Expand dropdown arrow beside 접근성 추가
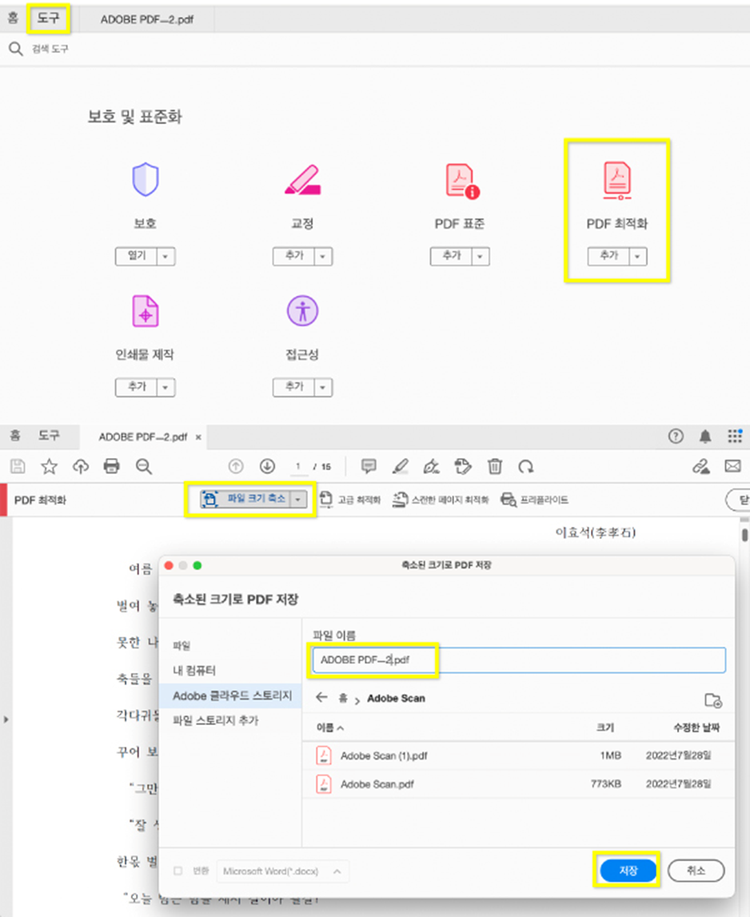This screenshot has width=750, height=917. coord(323,387)
